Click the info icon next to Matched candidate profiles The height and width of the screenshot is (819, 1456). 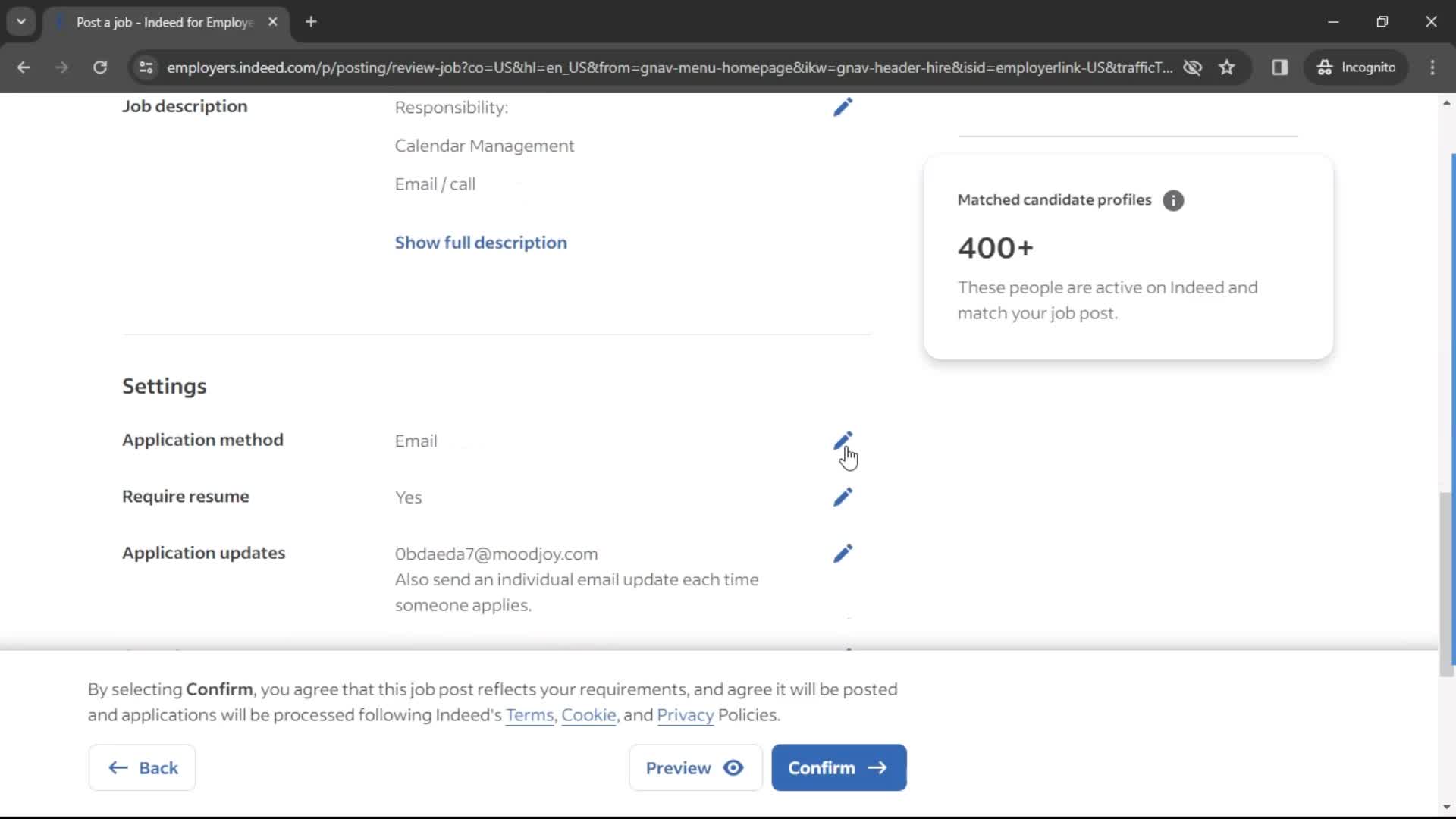[1173, 200]
